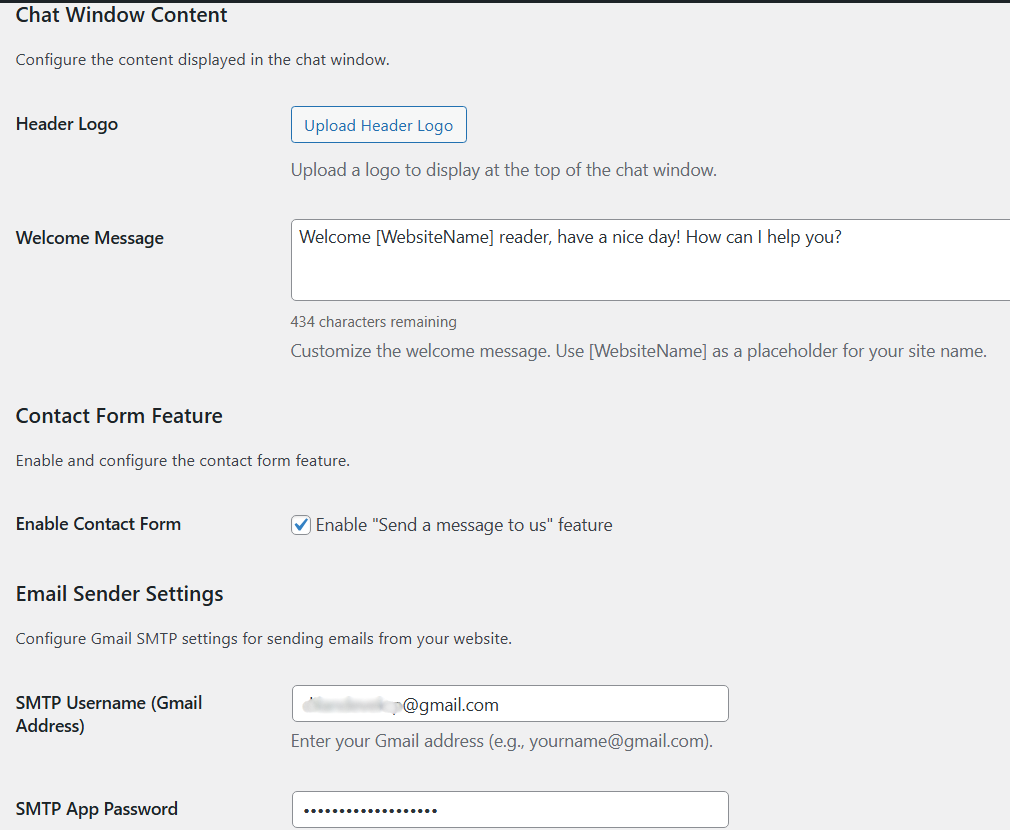Click the Contact Form Feature section title
Viewport: 1010px width, 830px height.
tap(119, 415)
